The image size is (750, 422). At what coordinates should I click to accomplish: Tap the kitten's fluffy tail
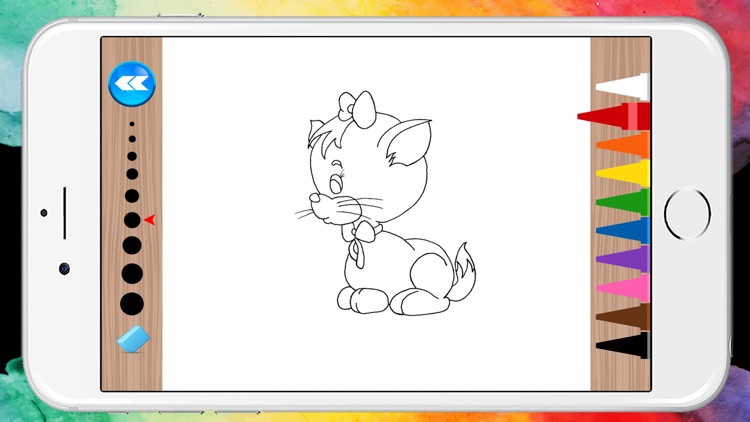(x=463, y=274)
